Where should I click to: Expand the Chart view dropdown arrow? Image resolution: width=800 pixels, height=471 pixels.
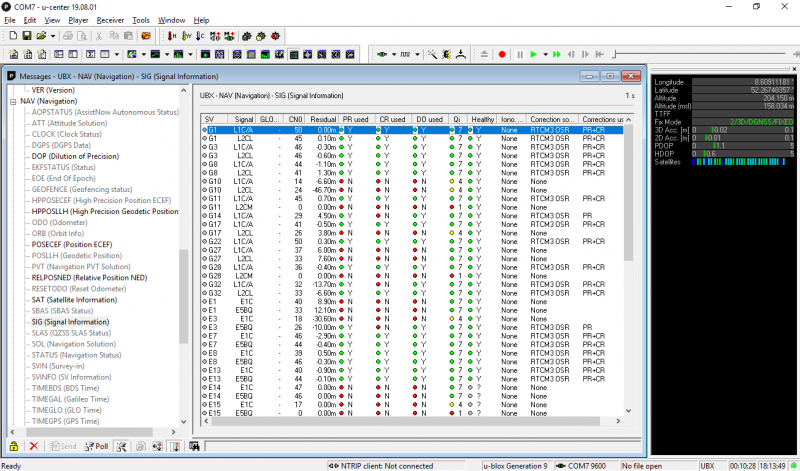pos(167,54)
